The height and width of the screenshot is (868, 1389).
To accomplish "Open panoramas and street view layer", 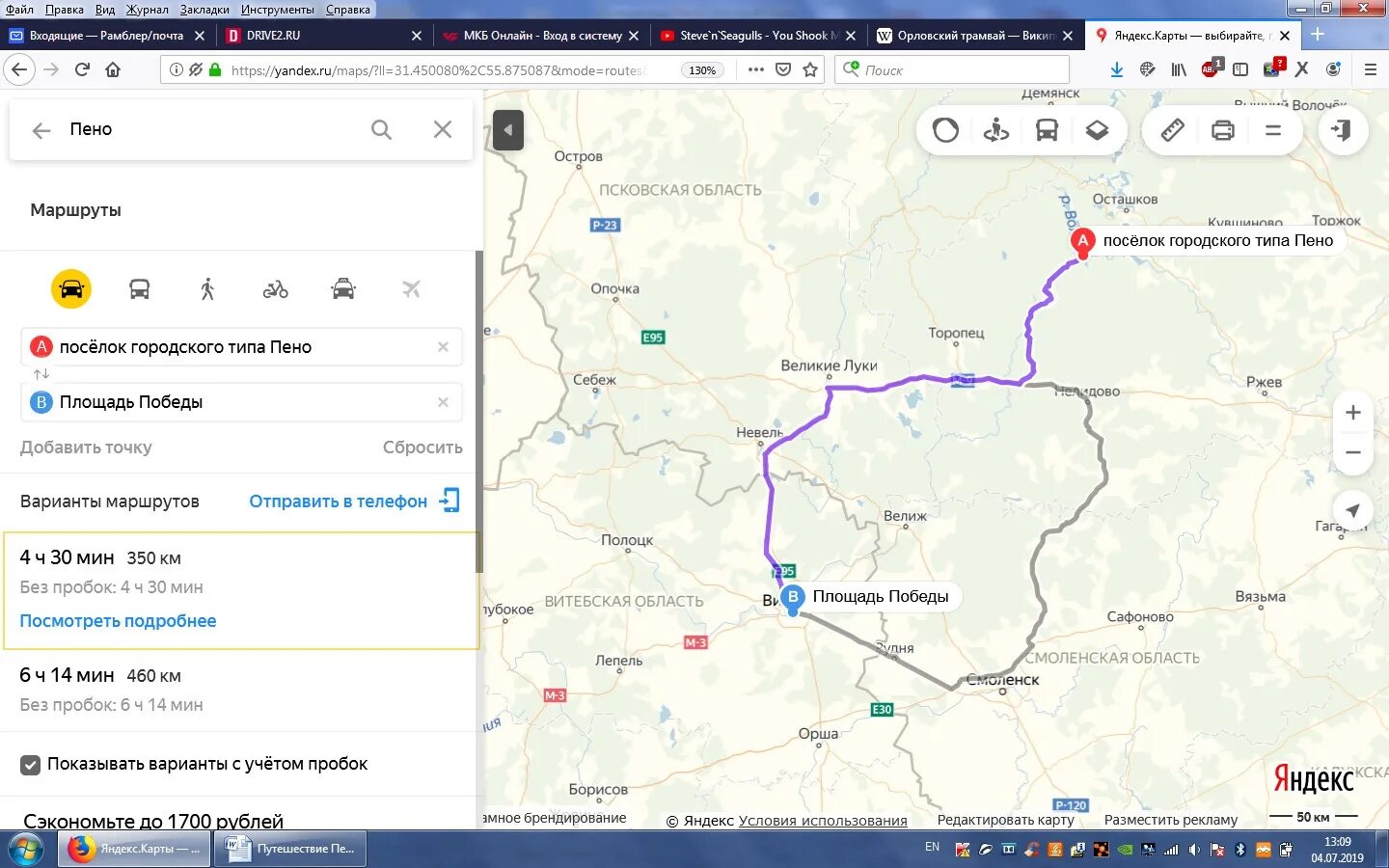I will [996, 130].
